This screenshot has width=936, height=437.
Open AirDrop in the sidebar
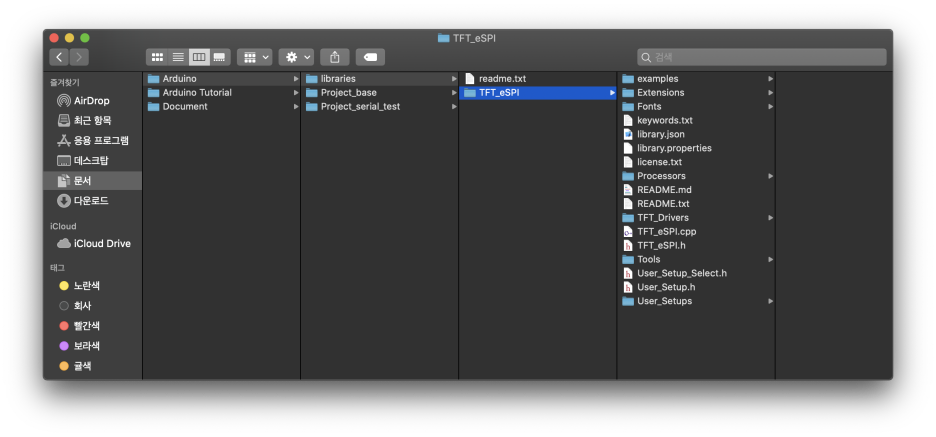pos(93,101)
